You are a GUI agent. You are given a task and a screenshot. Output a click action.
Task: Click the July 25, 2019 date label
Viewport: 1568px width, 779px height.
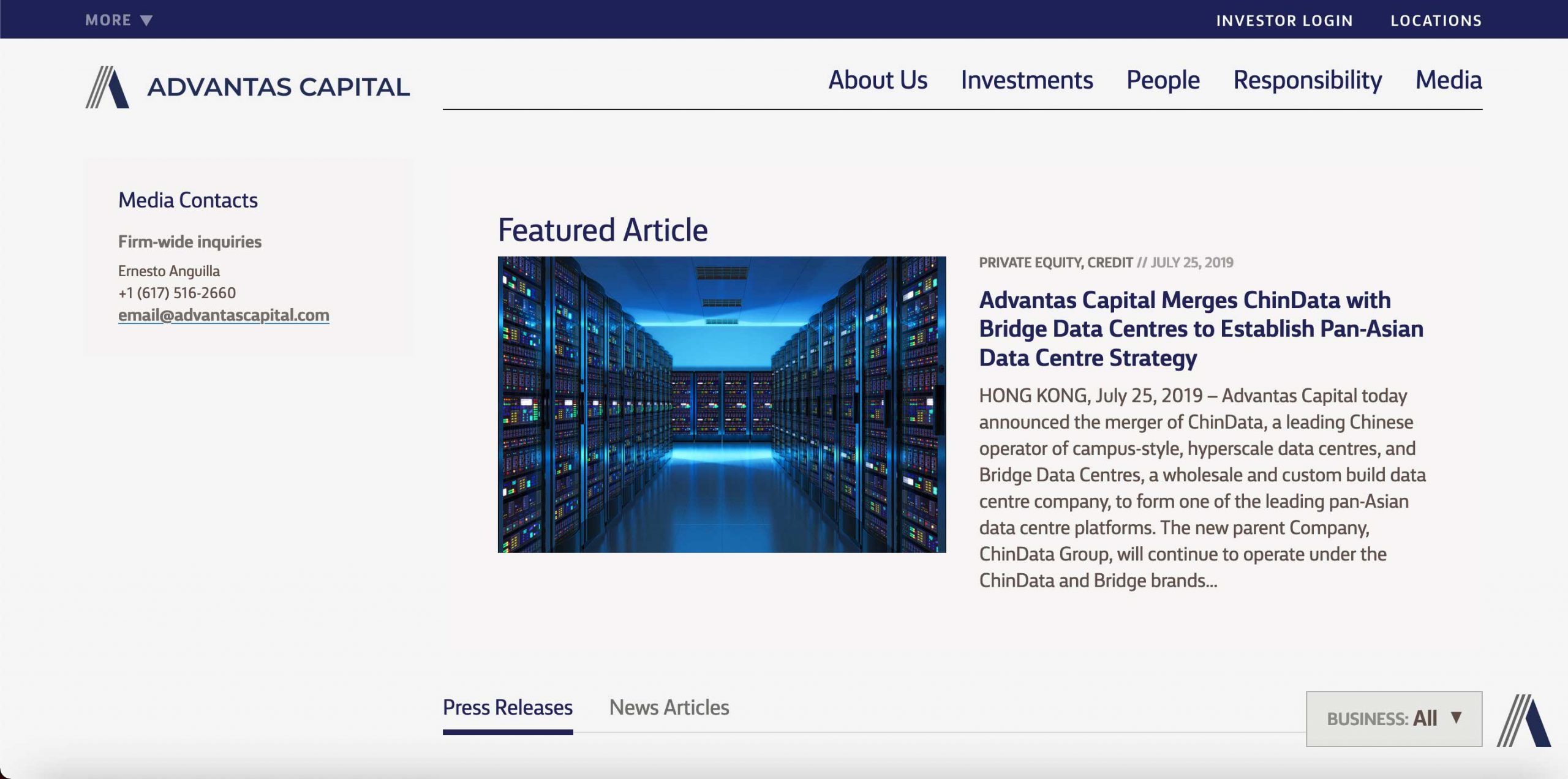coord(1192,263)
